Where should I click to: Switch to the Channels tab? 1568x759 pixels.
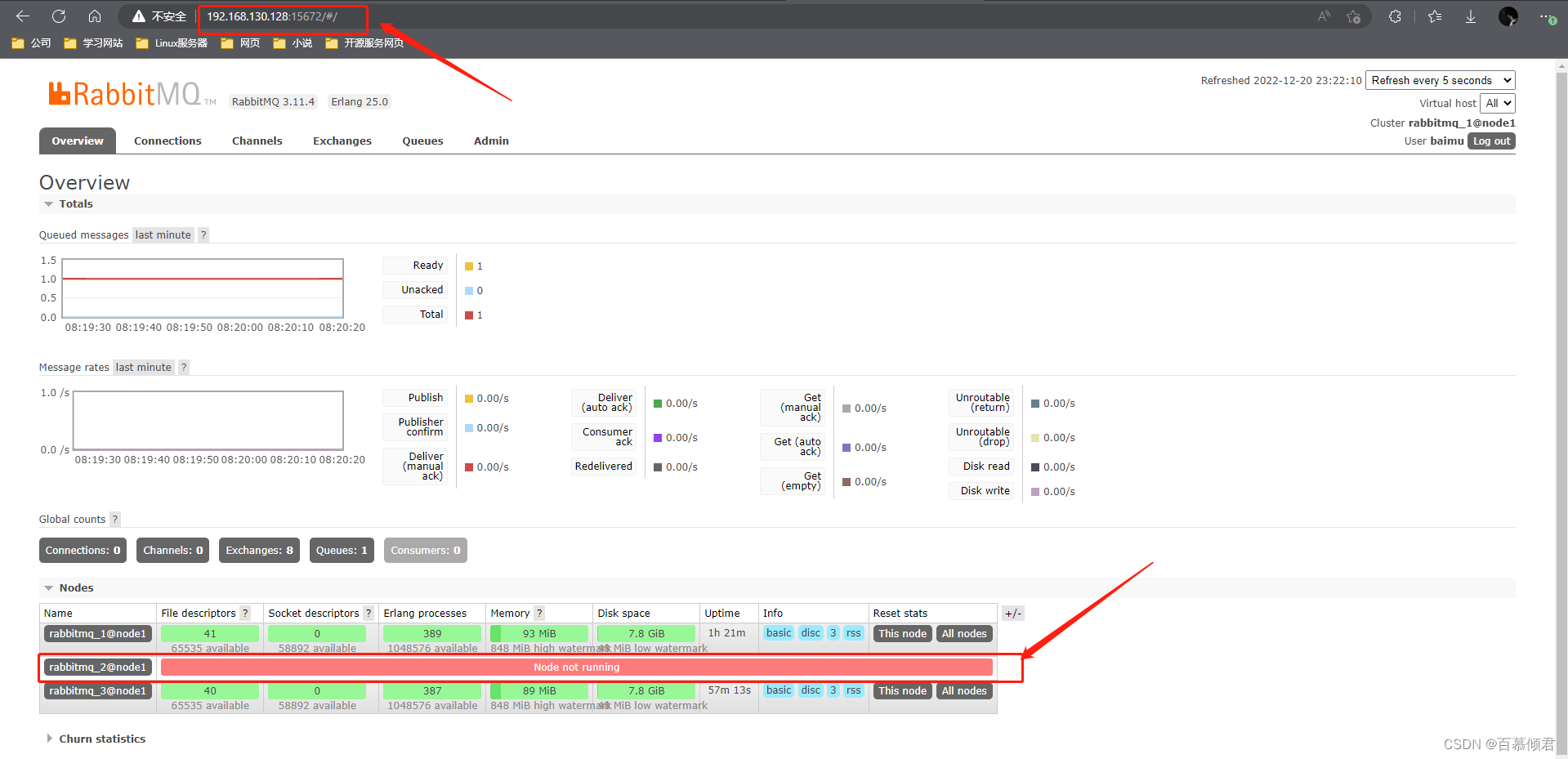point(257,141)
